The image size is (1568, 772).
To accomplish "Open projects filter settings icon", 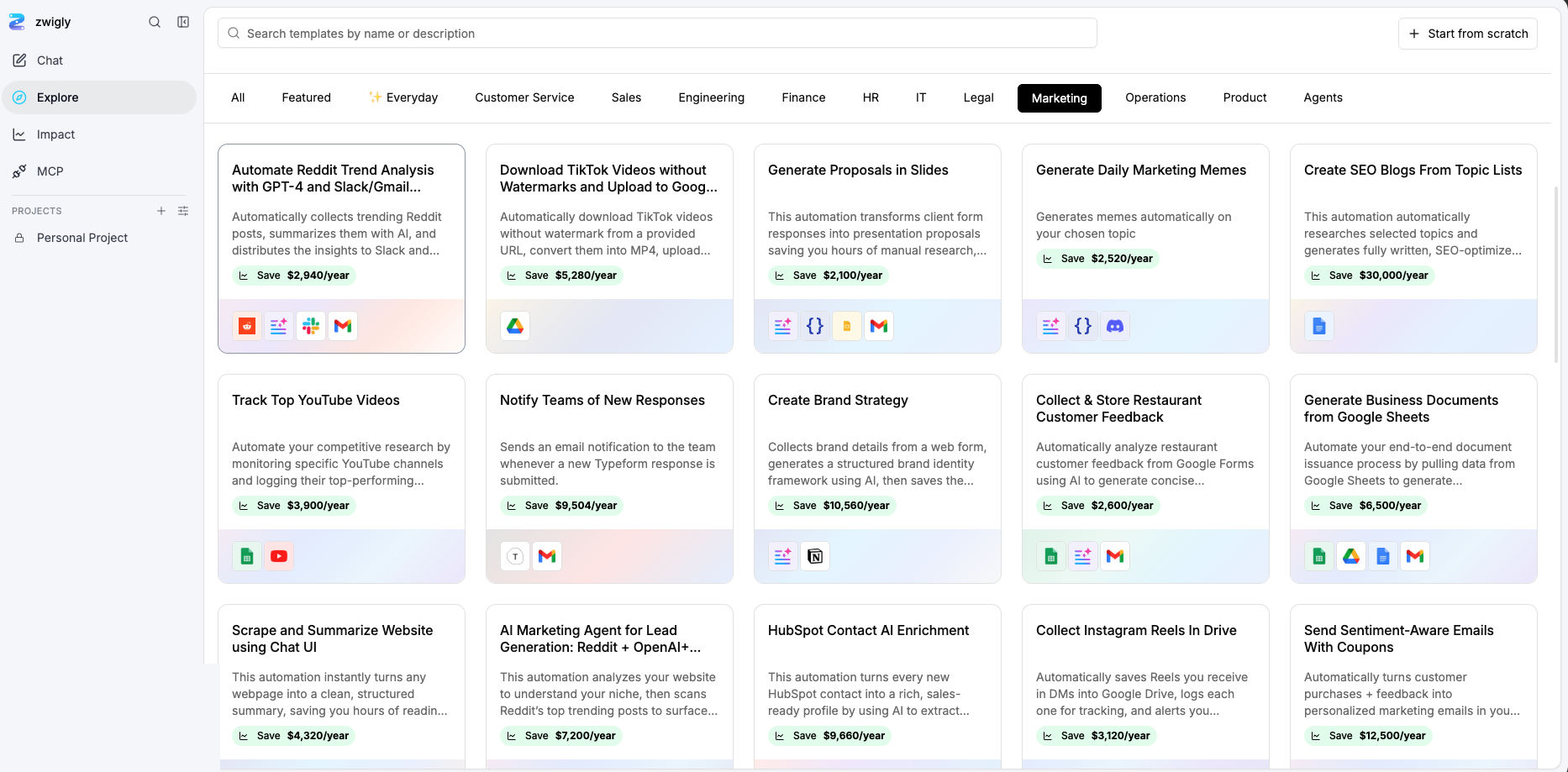I will click(183, 211).
